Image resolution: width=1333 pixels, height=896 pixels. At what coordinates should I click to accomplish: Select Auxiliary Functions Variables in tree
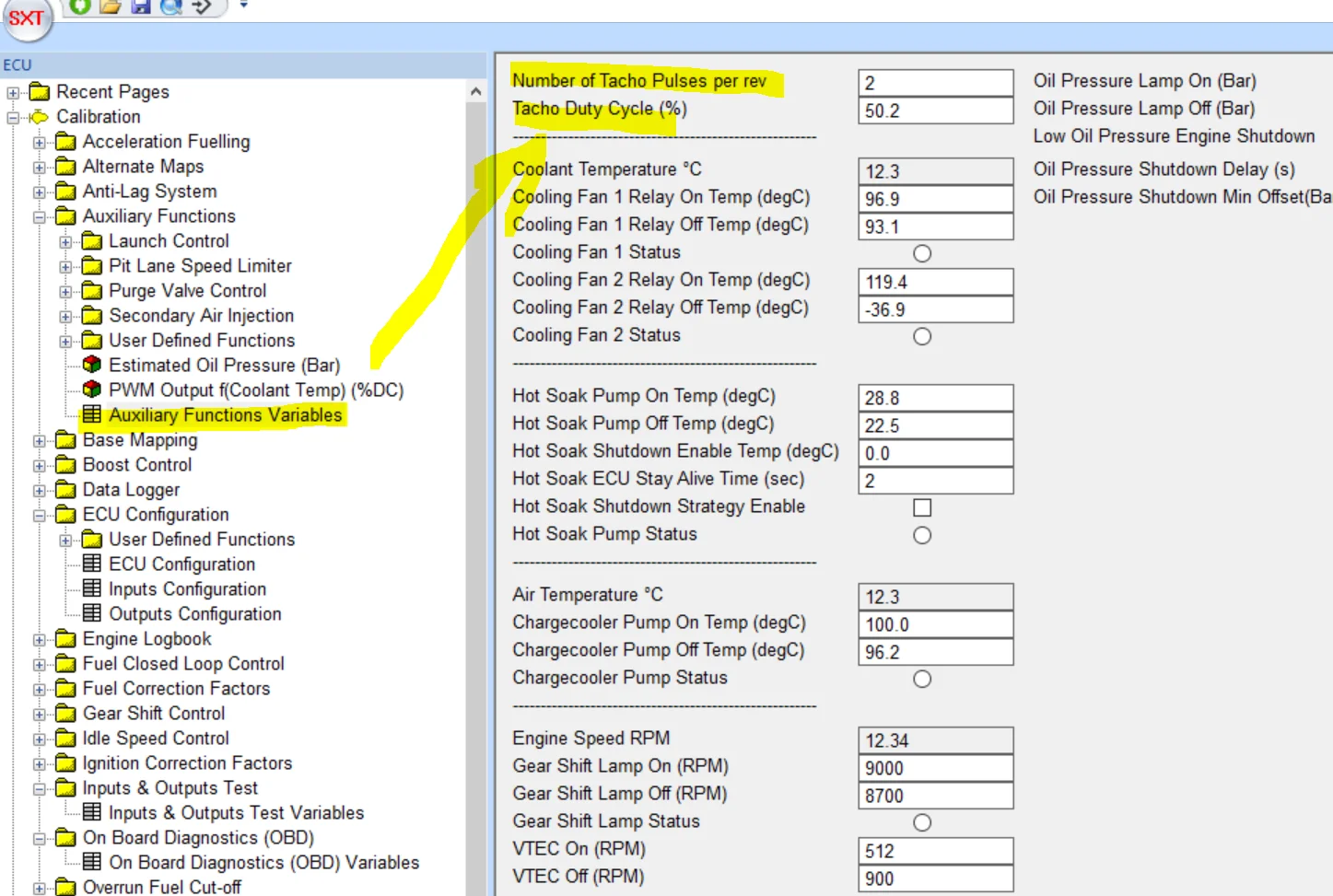[225, 415]
